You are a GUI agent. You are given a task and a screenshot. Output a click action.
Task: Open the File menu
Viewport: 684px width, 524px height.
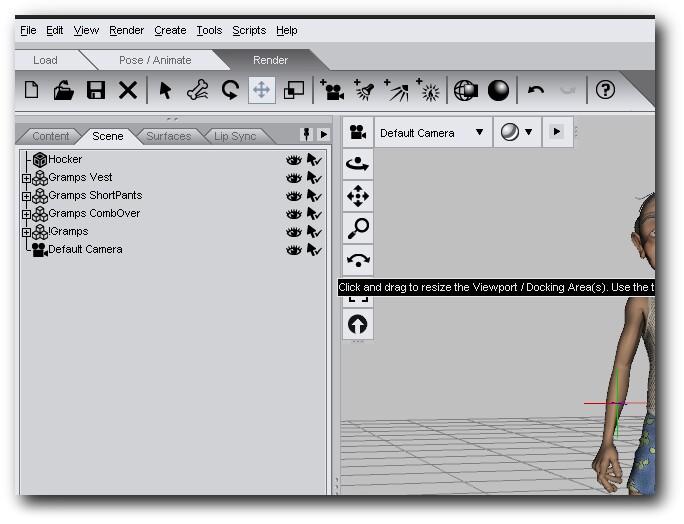[28, 31]
